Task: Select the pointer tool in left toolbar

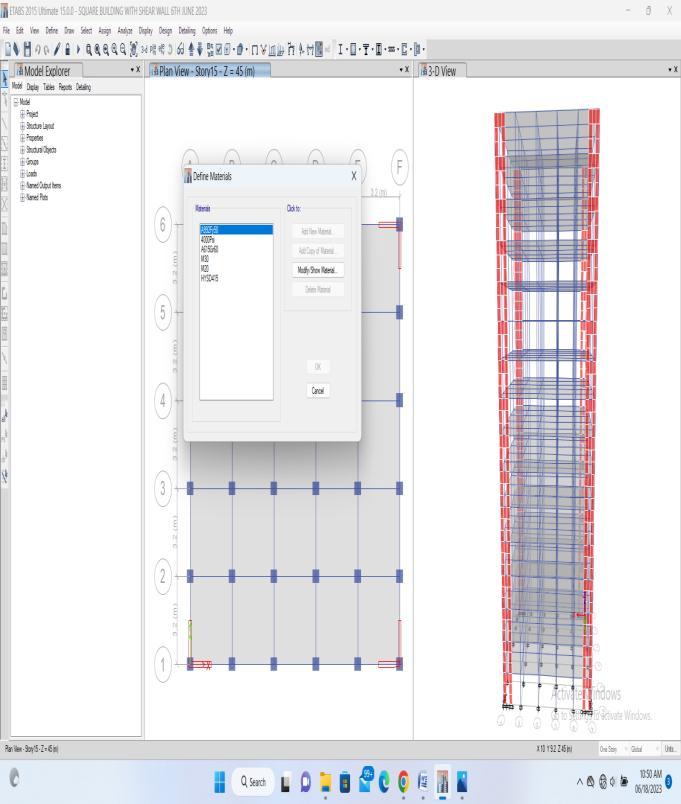Action: (5, 79)
